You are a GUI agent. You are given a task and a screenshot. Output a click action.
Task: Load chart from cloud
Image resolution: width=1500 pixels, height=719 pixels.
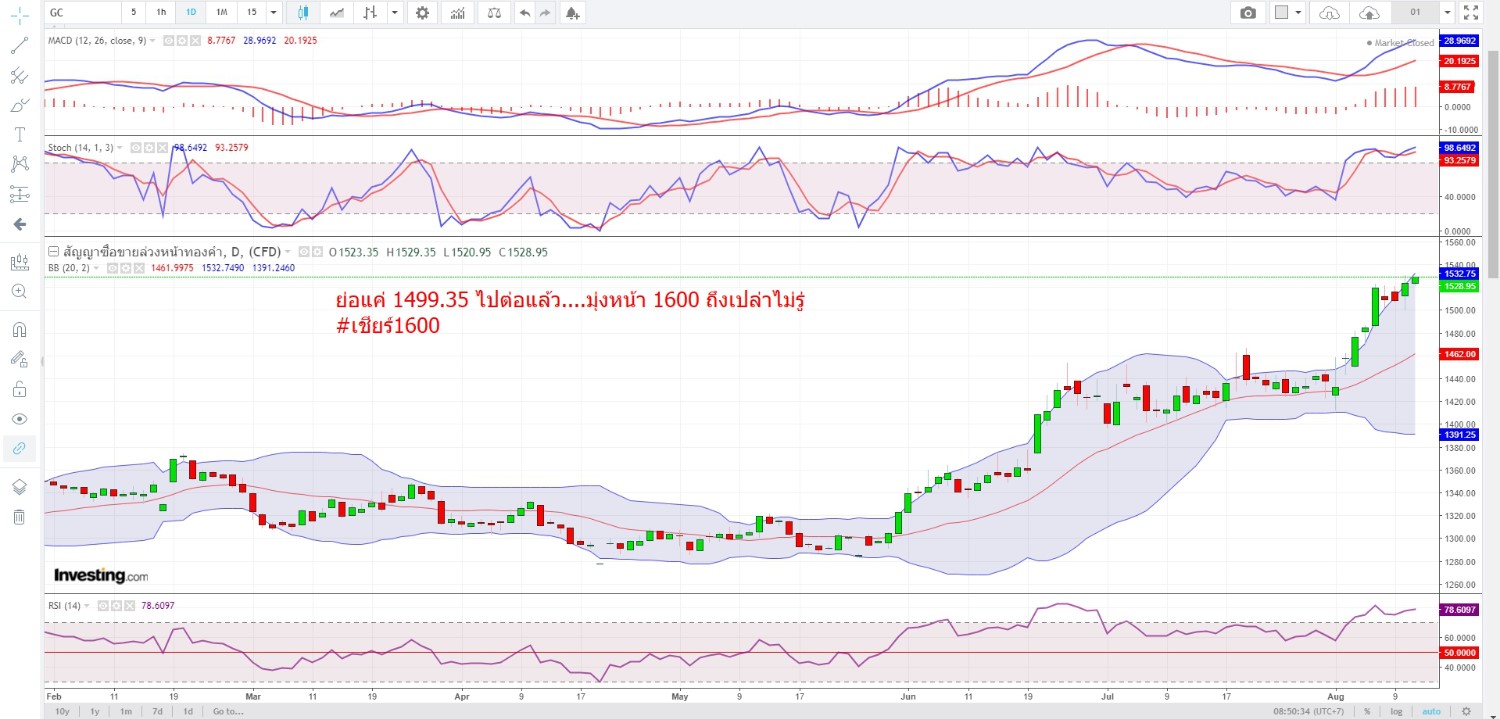pos(1329,12)
